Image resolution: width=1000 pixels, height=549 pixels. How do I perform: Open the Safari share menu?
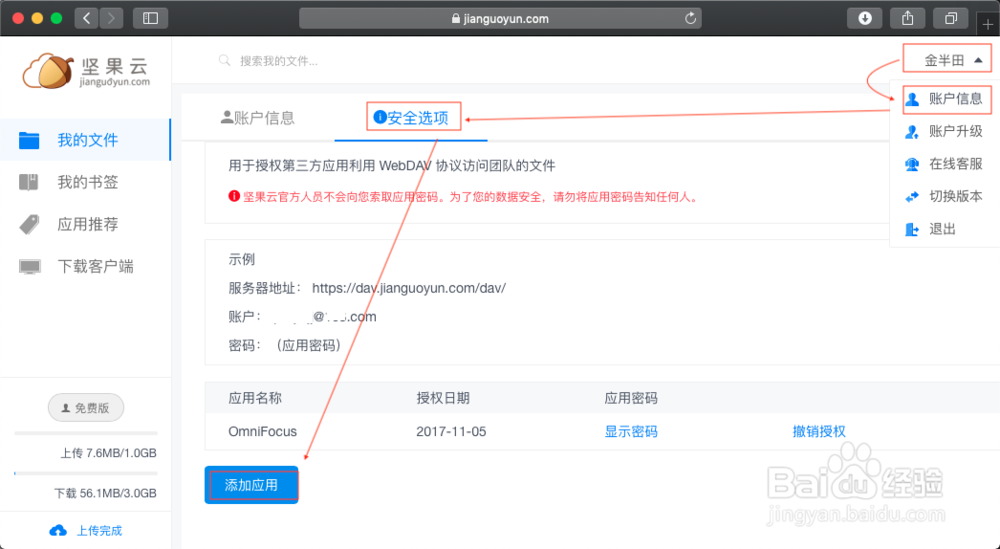pos(908,18)
